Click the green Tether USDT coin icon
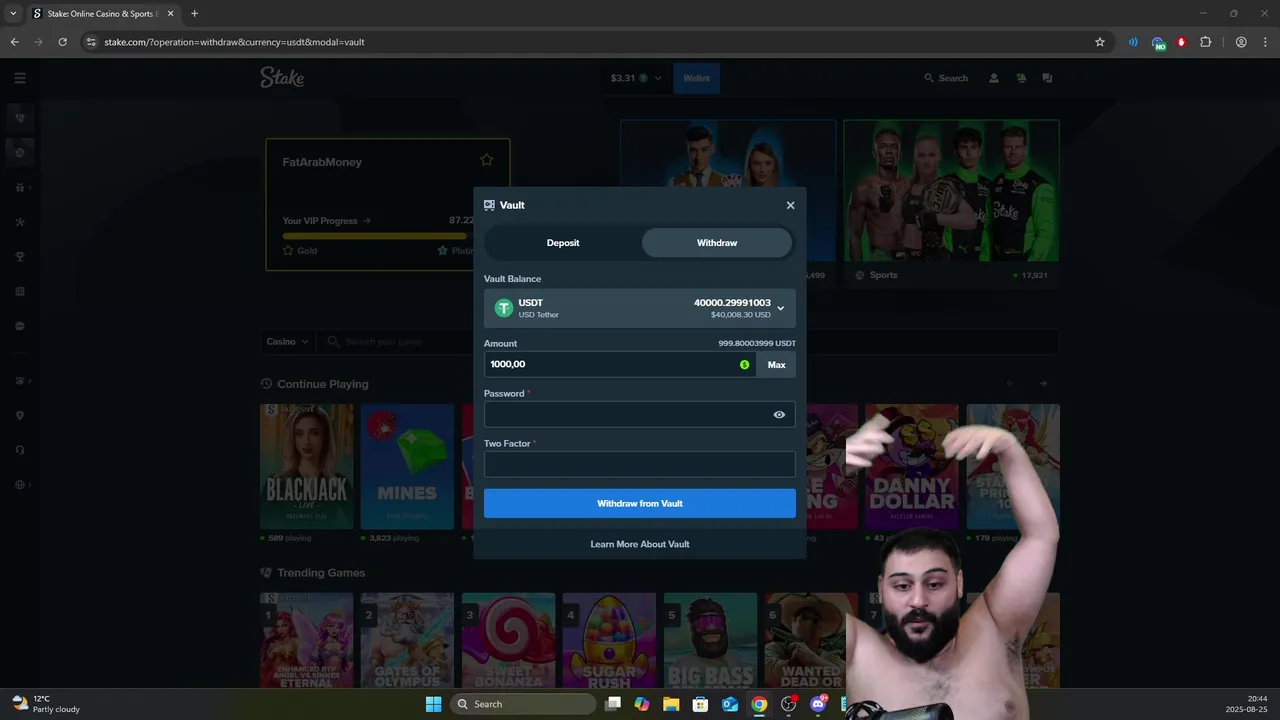Image resolution: width=1280 pixels, height=720 pixels. point(503,308)
